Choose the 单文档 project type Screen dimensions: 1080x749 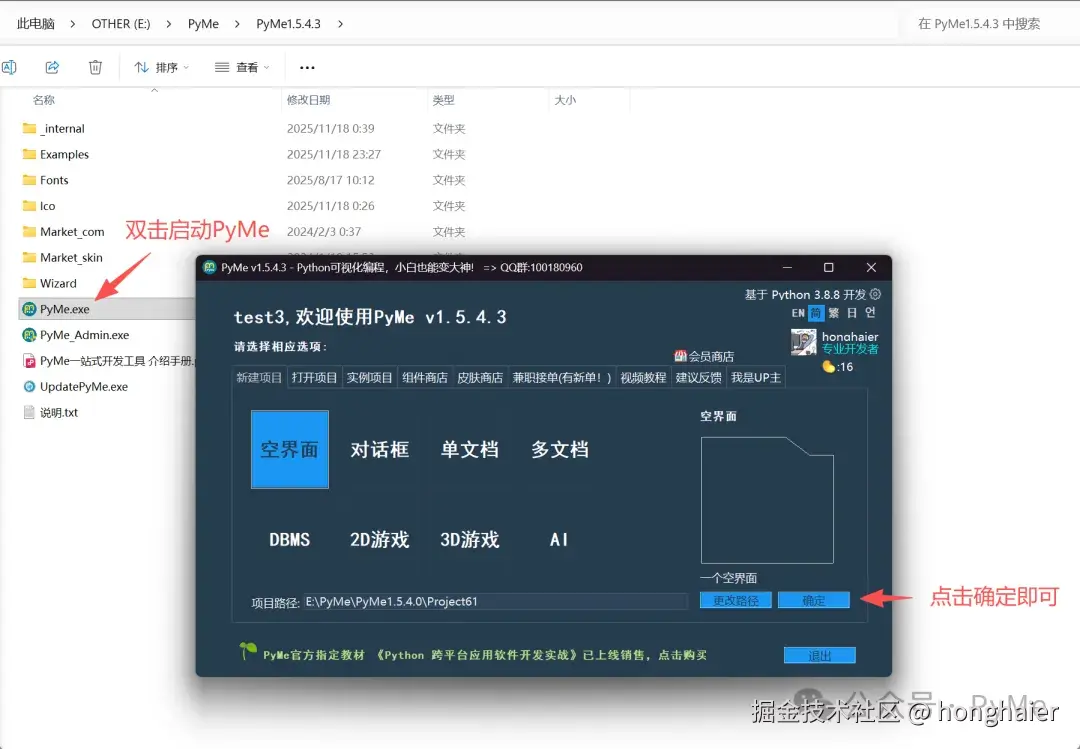coord(469,450)
